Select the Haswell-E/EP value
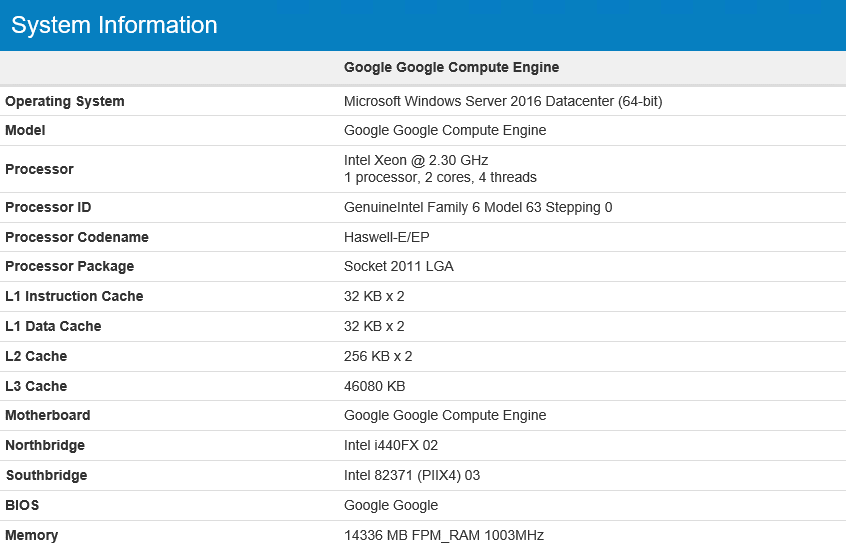846x559 pixels. point(387,237)
